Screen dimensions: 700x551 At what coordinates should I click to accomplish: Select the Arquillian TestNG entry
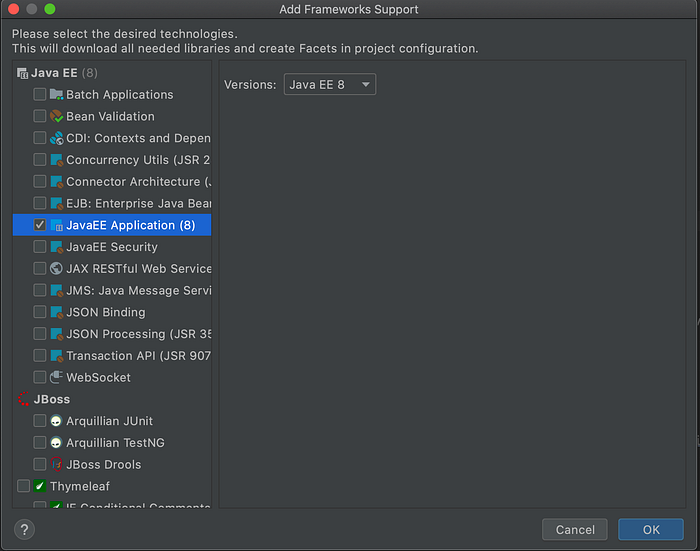[112, 442]
